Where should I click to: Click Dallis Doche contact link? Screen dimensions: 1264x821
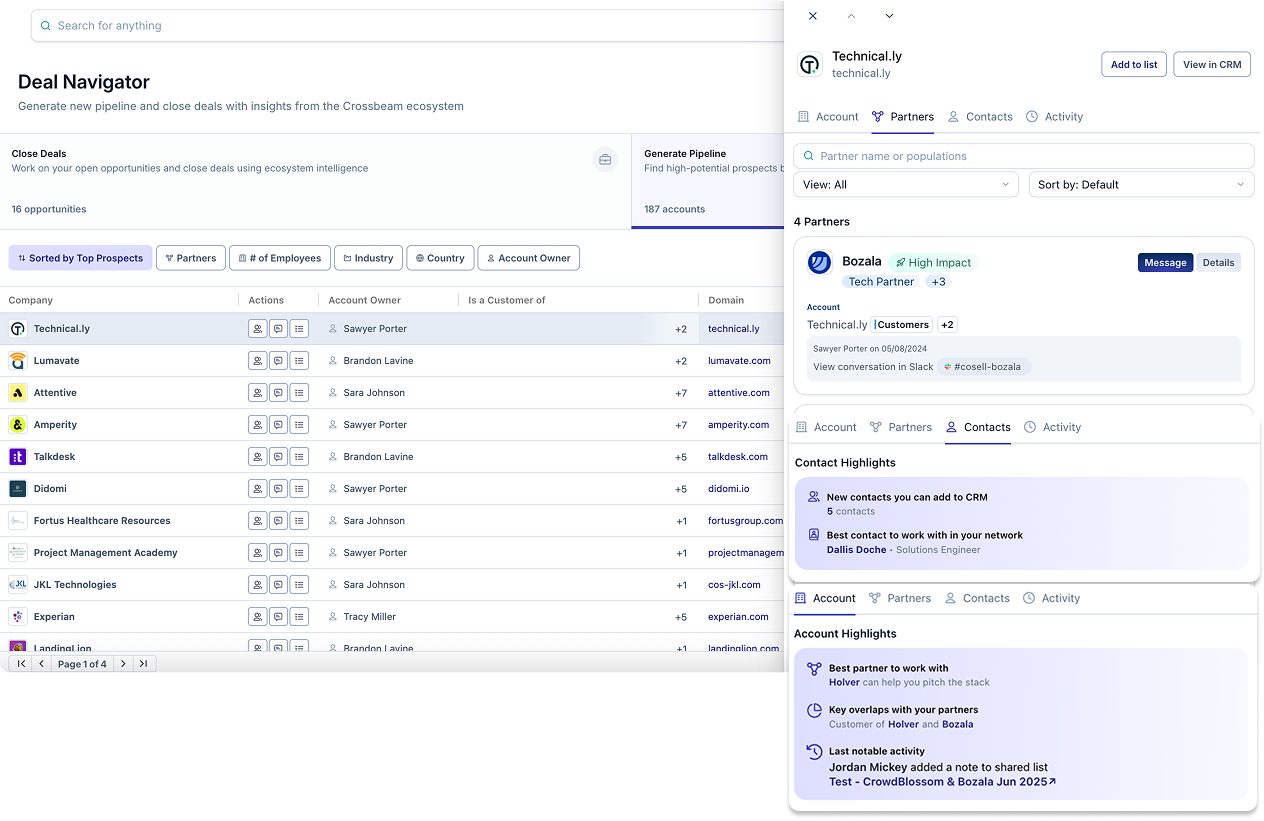tap(856, 550)
